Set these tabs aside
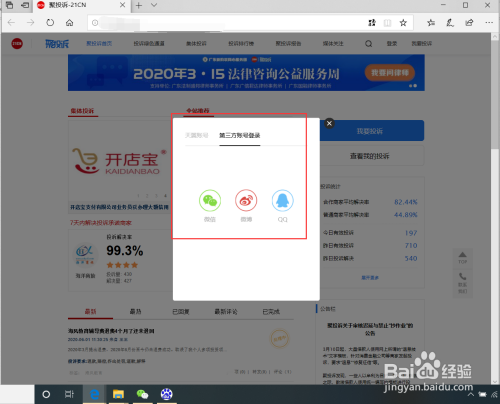 pyautogui.click(x=25, y=5)
